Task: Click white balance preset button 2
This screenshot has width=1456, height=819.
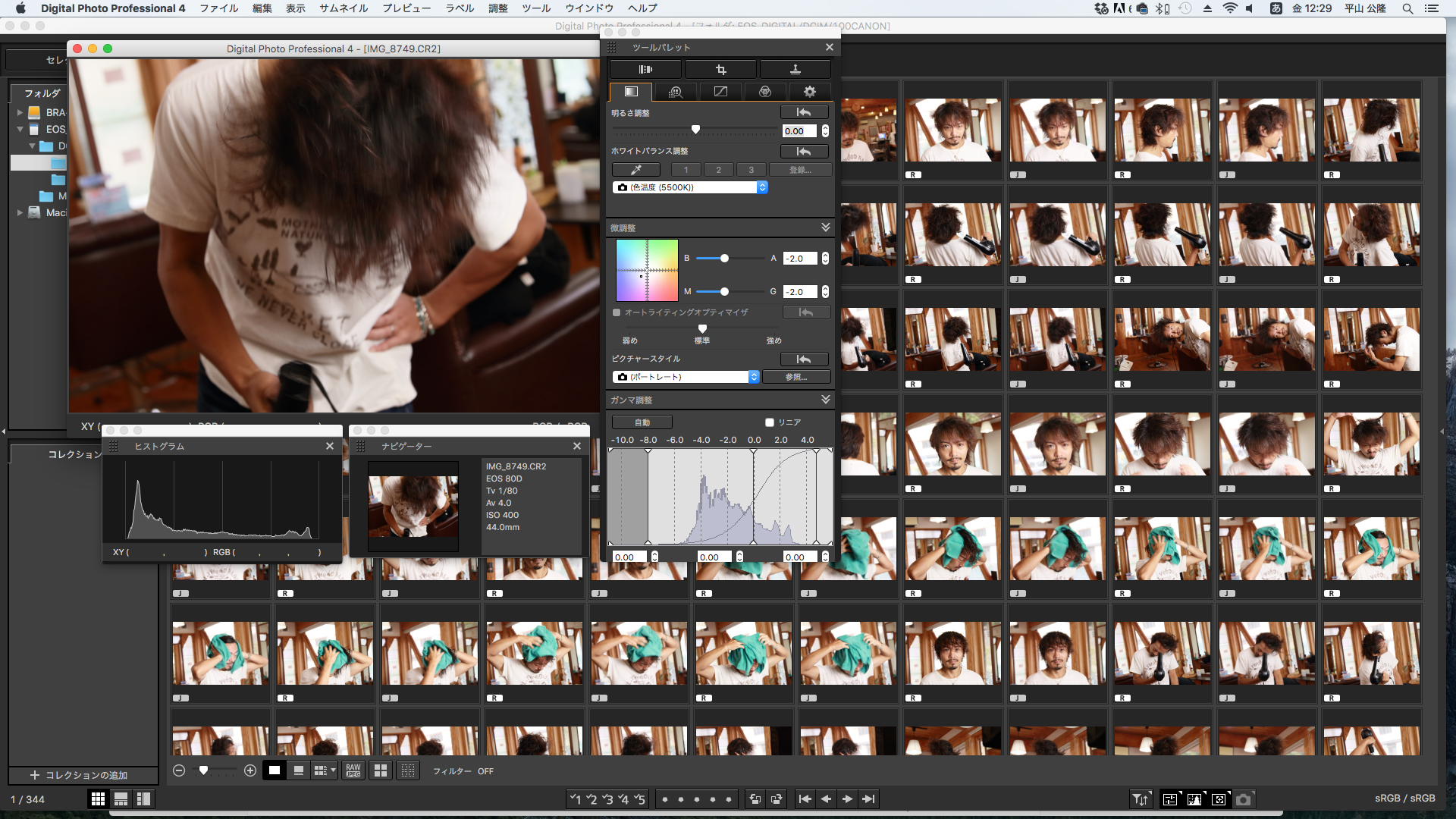Action: coord(719,170)
